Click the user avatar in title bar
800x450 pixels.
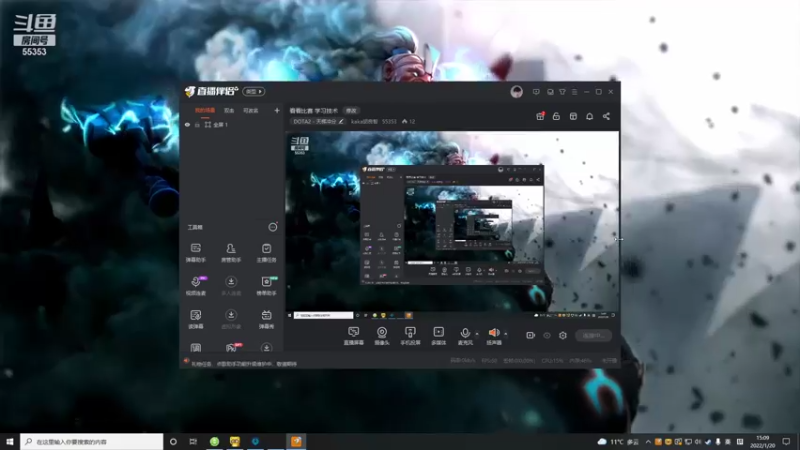516,92
